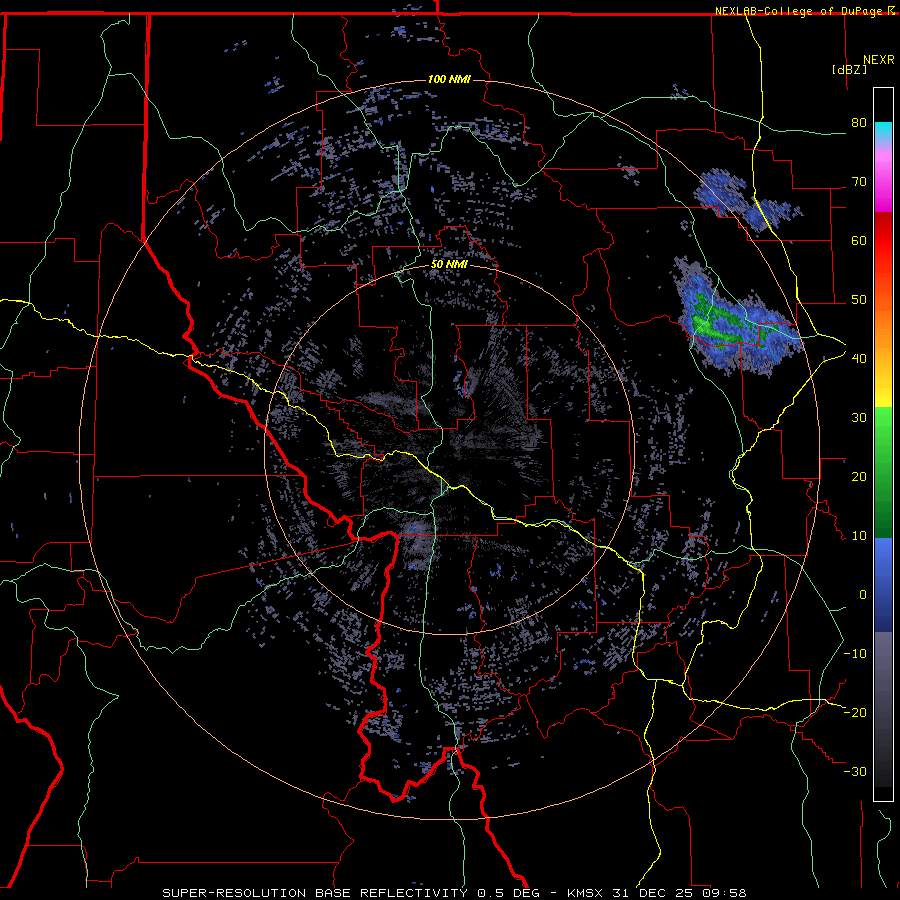Click the 100 NMI range ring label

pos(449,79)
